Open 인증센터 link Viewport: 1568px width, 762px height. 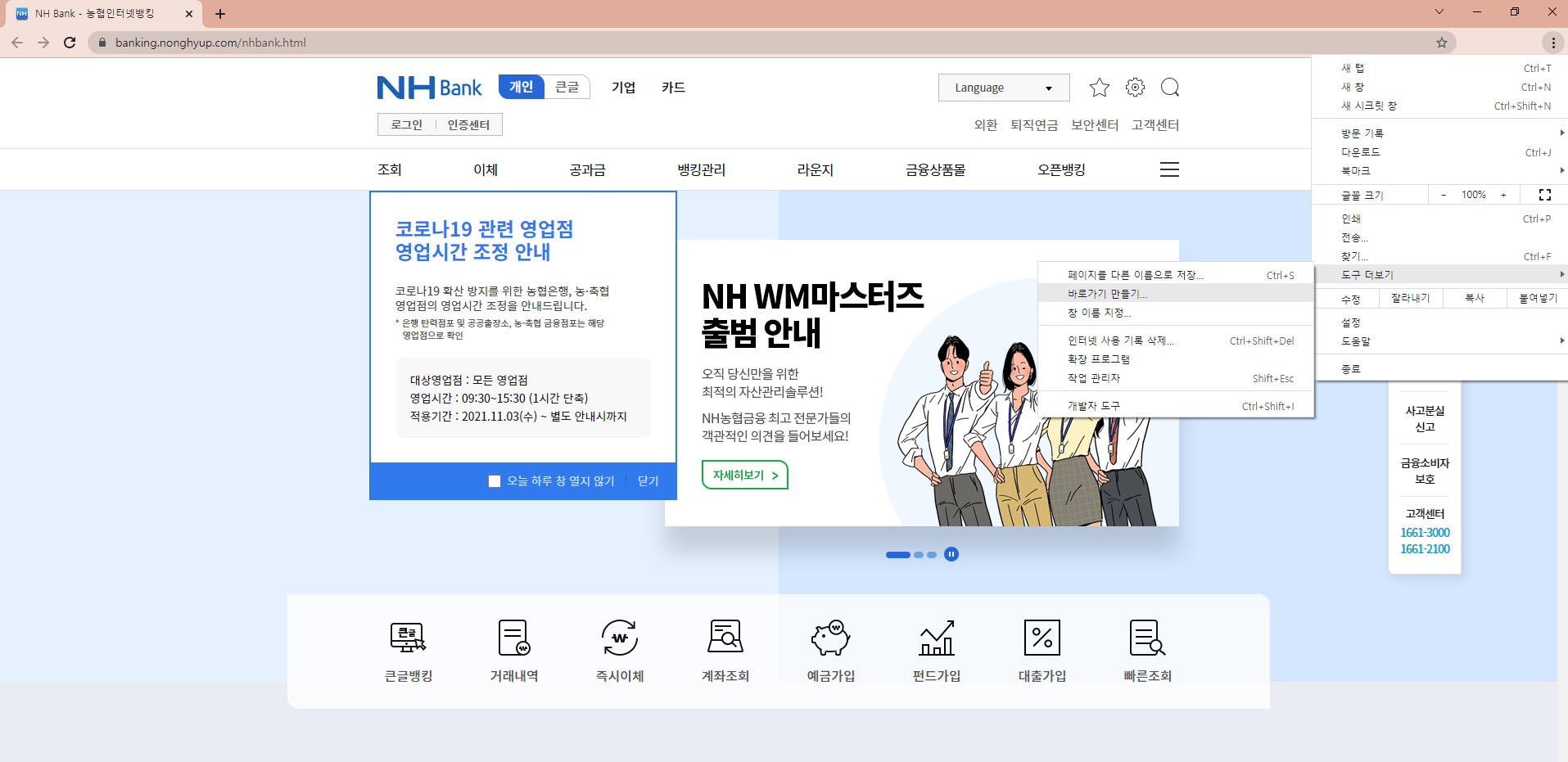coord(468,124)
